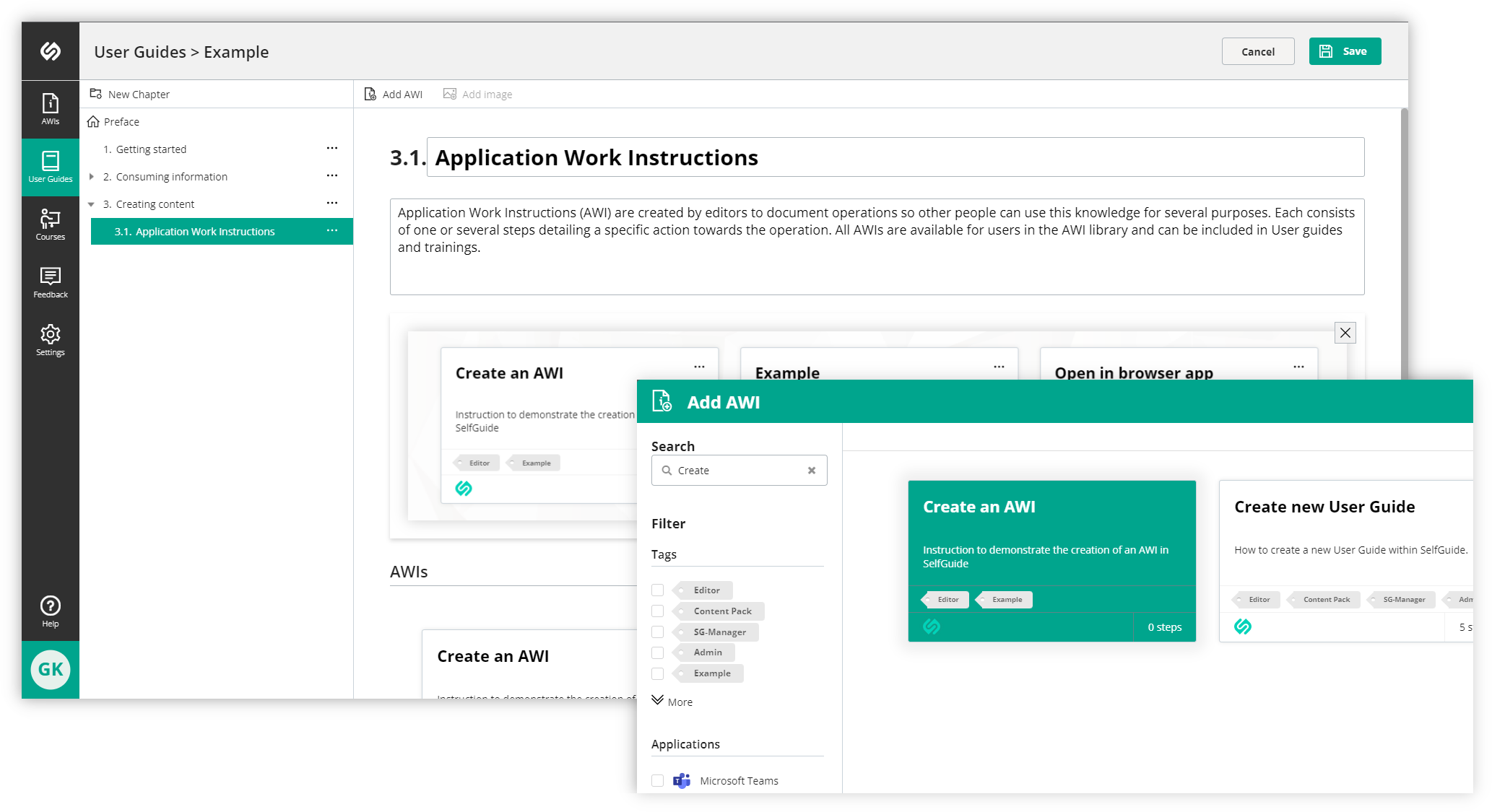The width and height of the screenshot is (1492, 812).
Task: Open options menu for Getting started chapter
Action: pyautogui.click(x=332, y=148)
